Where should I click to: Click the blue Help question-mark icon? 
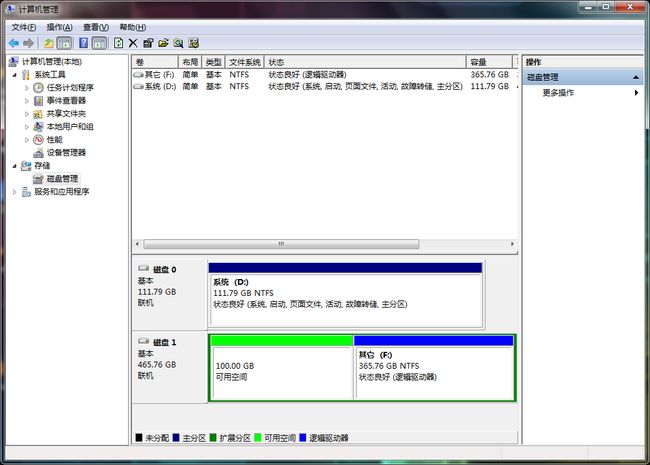click(83, 43)
